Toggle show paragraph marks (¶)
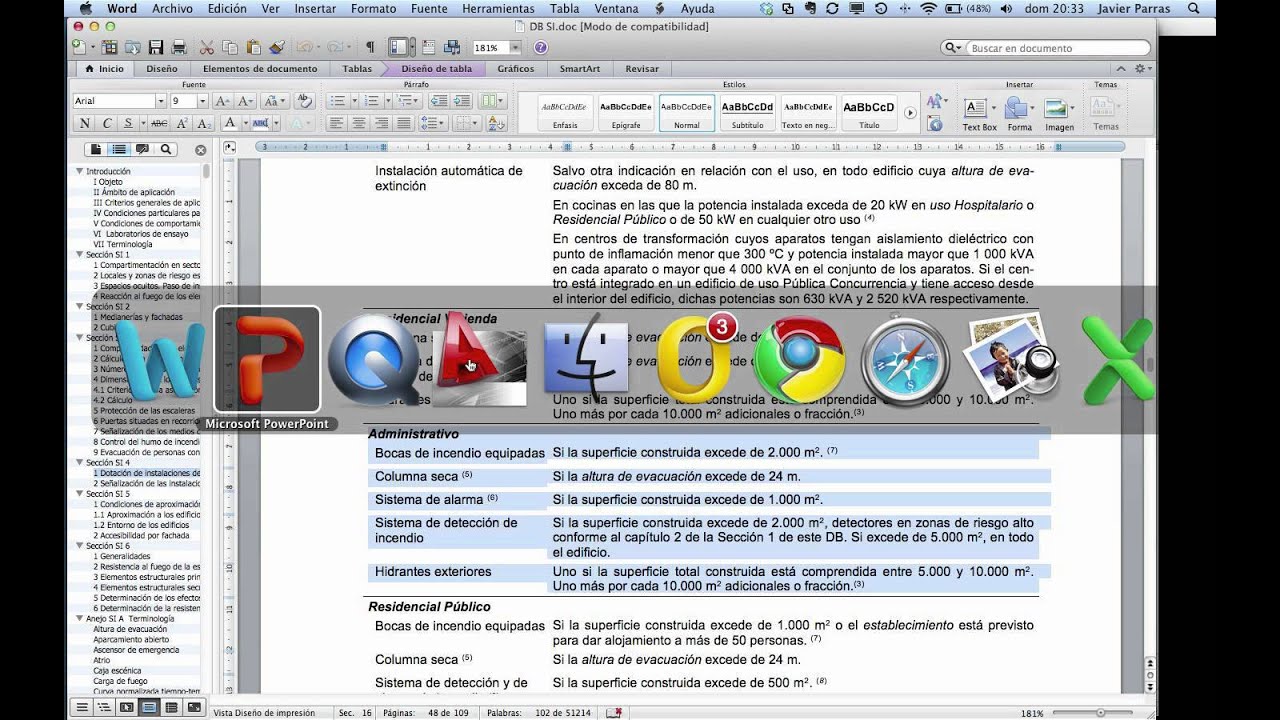Viewport: 1280px width, 720px height. (x=370, y=47)
